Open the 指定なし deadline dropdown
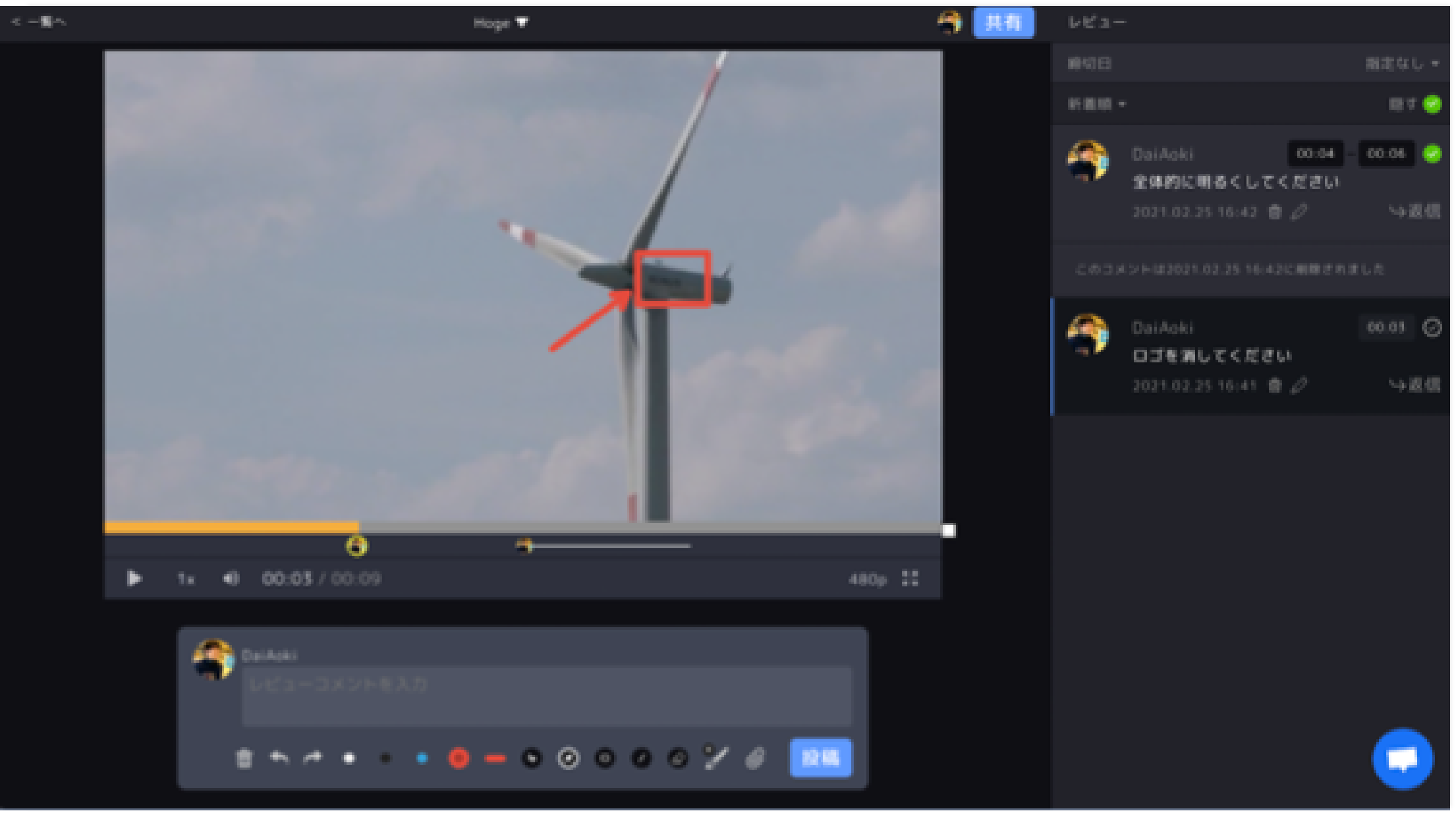This screenshot has height=813, width=1456. 1401,64
